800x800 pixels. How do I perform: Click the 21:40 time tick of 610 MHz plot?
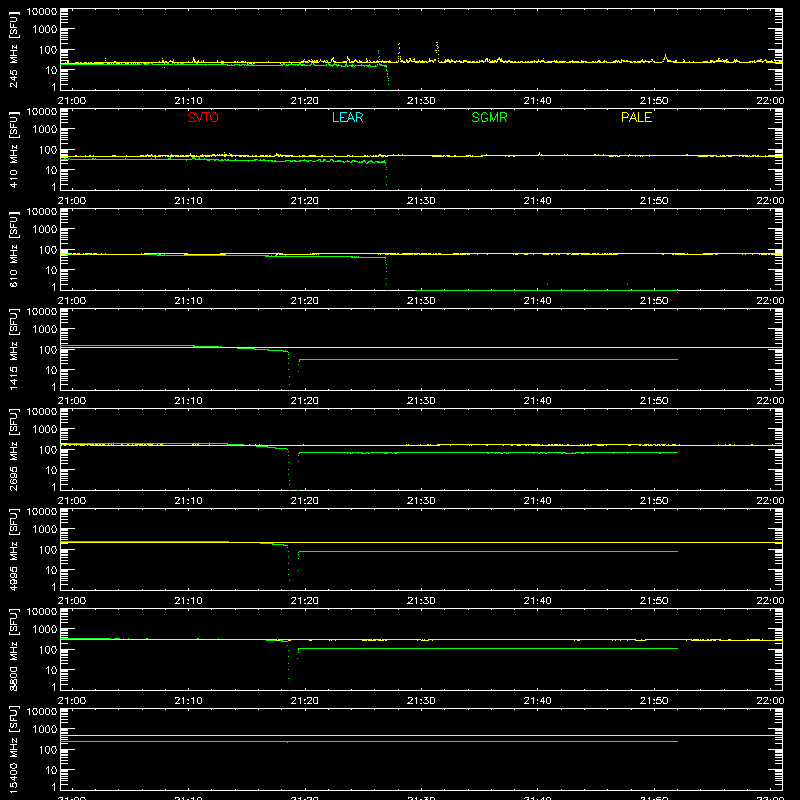tap(537, 301)
